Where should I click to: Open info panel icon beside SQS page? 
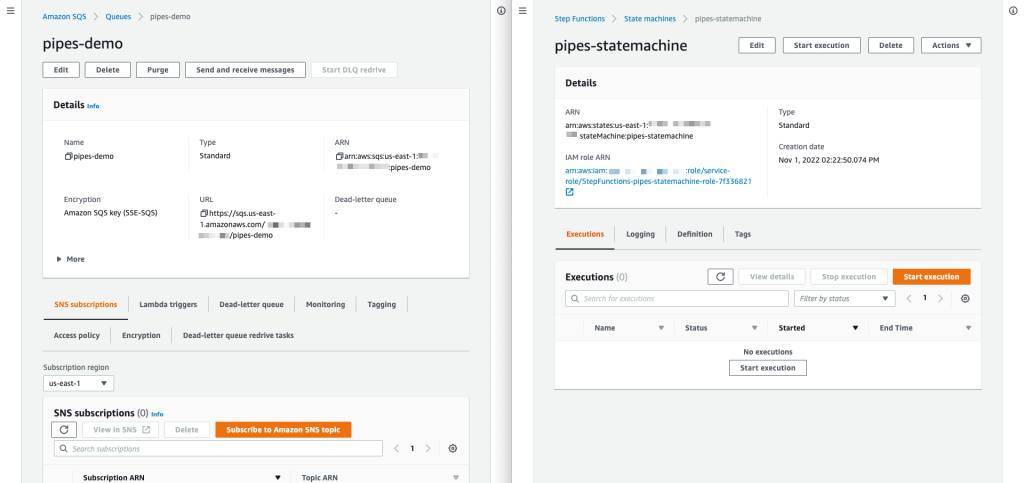point(501,11)
